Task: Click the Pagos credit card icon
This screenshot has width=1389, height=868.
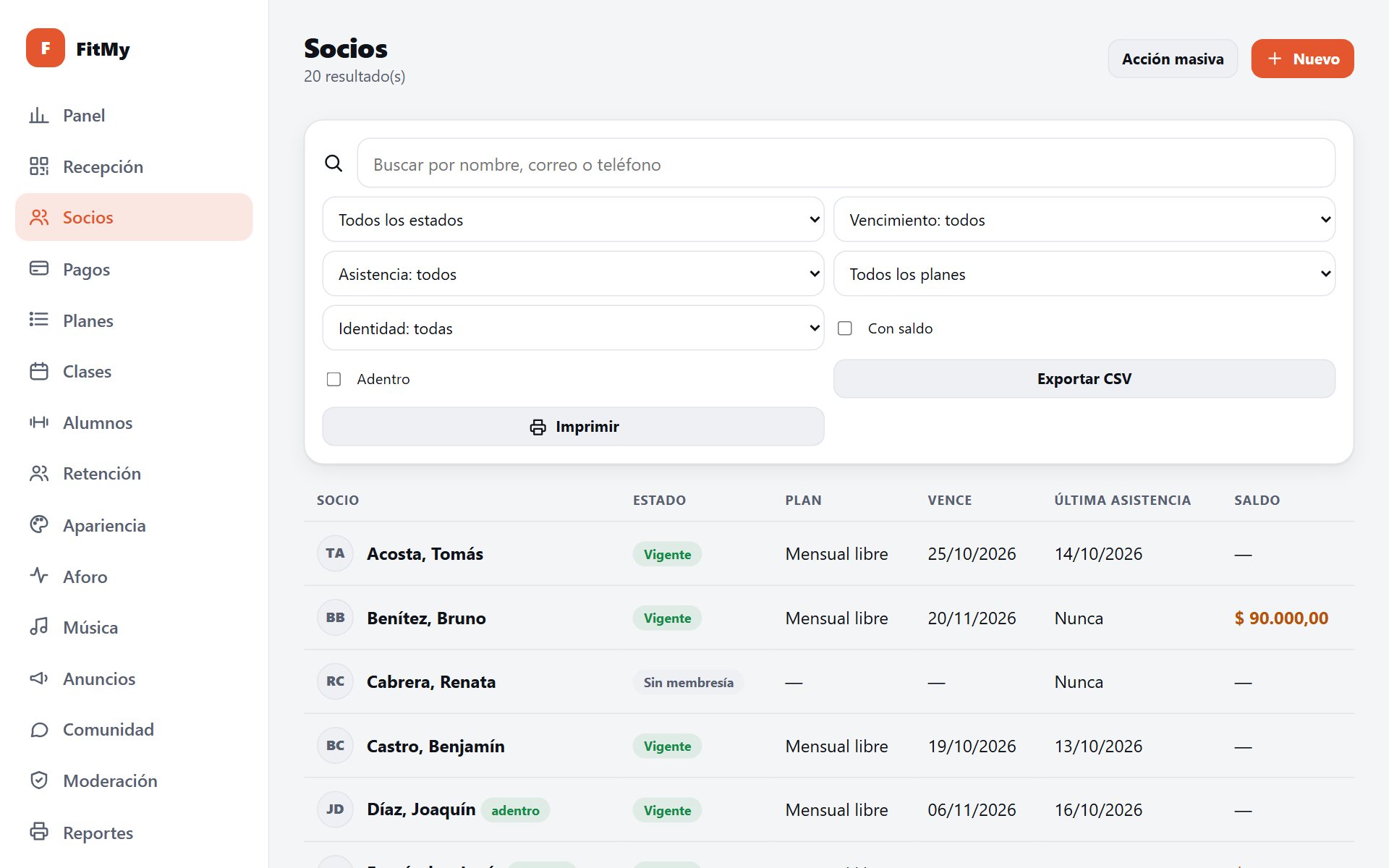Action: pyautogui.click(x=39, y=268)
